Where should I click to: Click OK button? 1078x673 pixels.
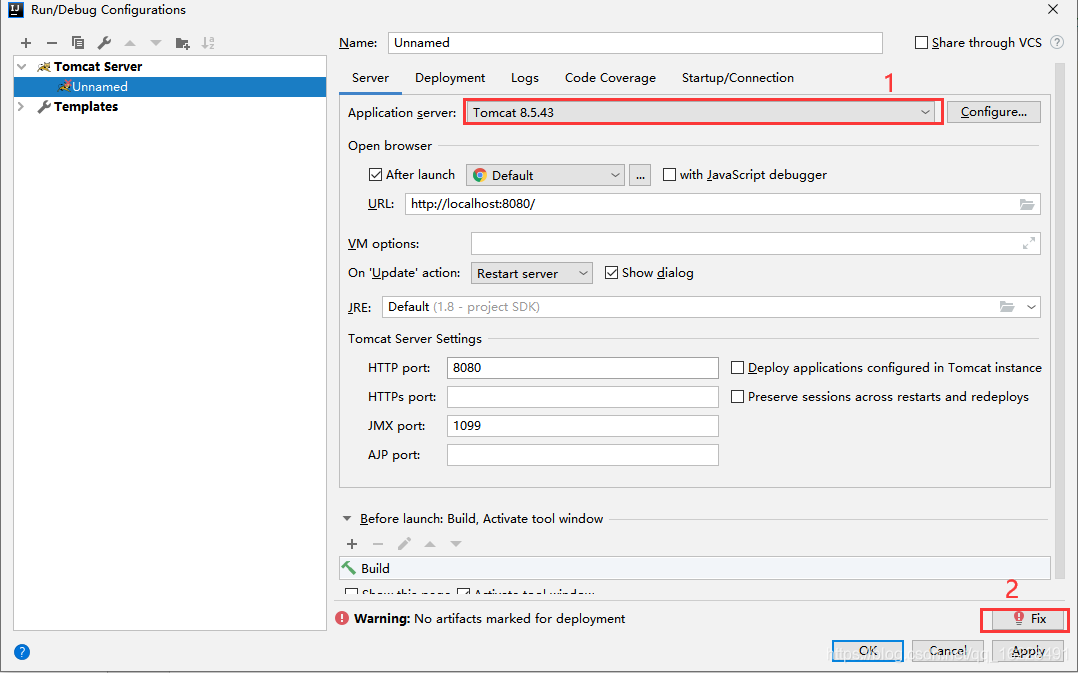868,650
